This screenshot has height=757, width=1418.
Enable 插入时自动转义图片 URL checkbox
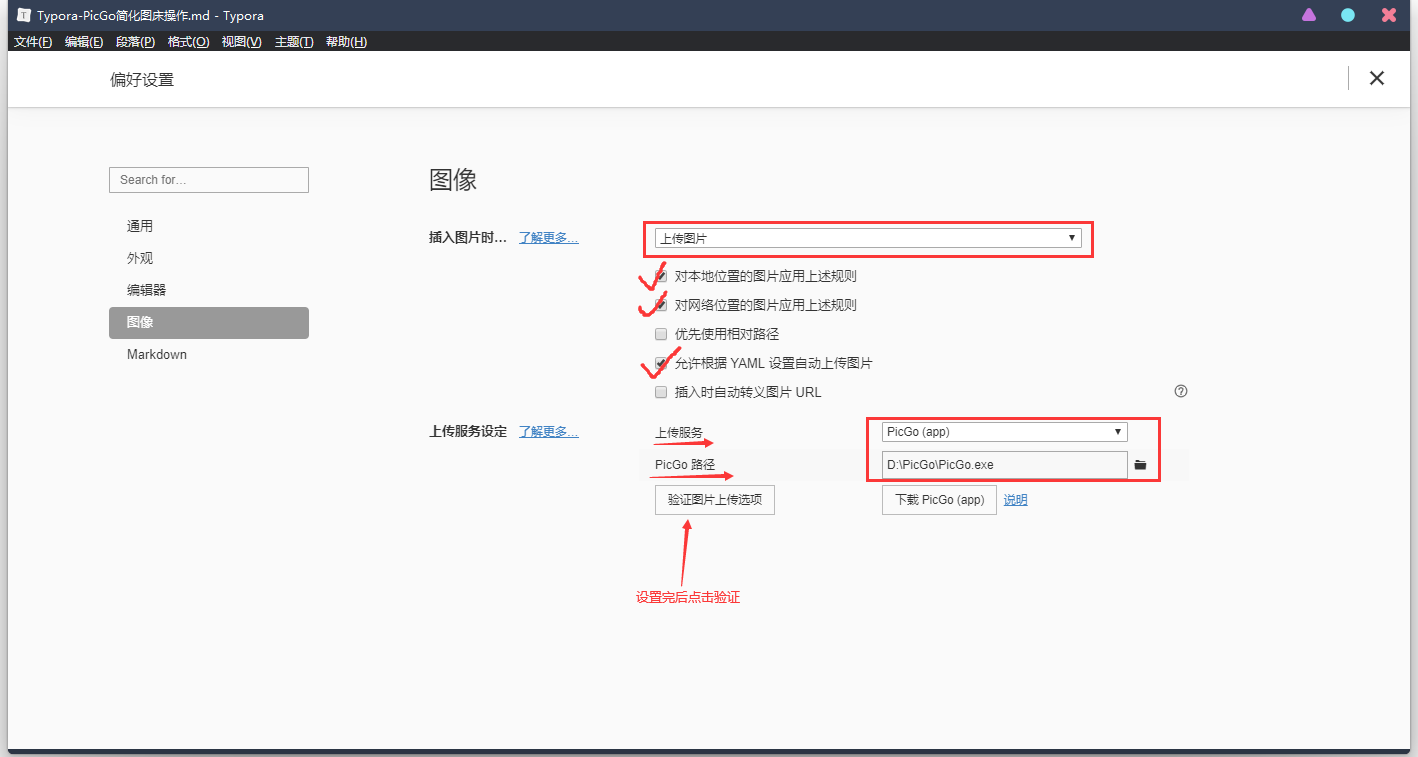point(660,392)
